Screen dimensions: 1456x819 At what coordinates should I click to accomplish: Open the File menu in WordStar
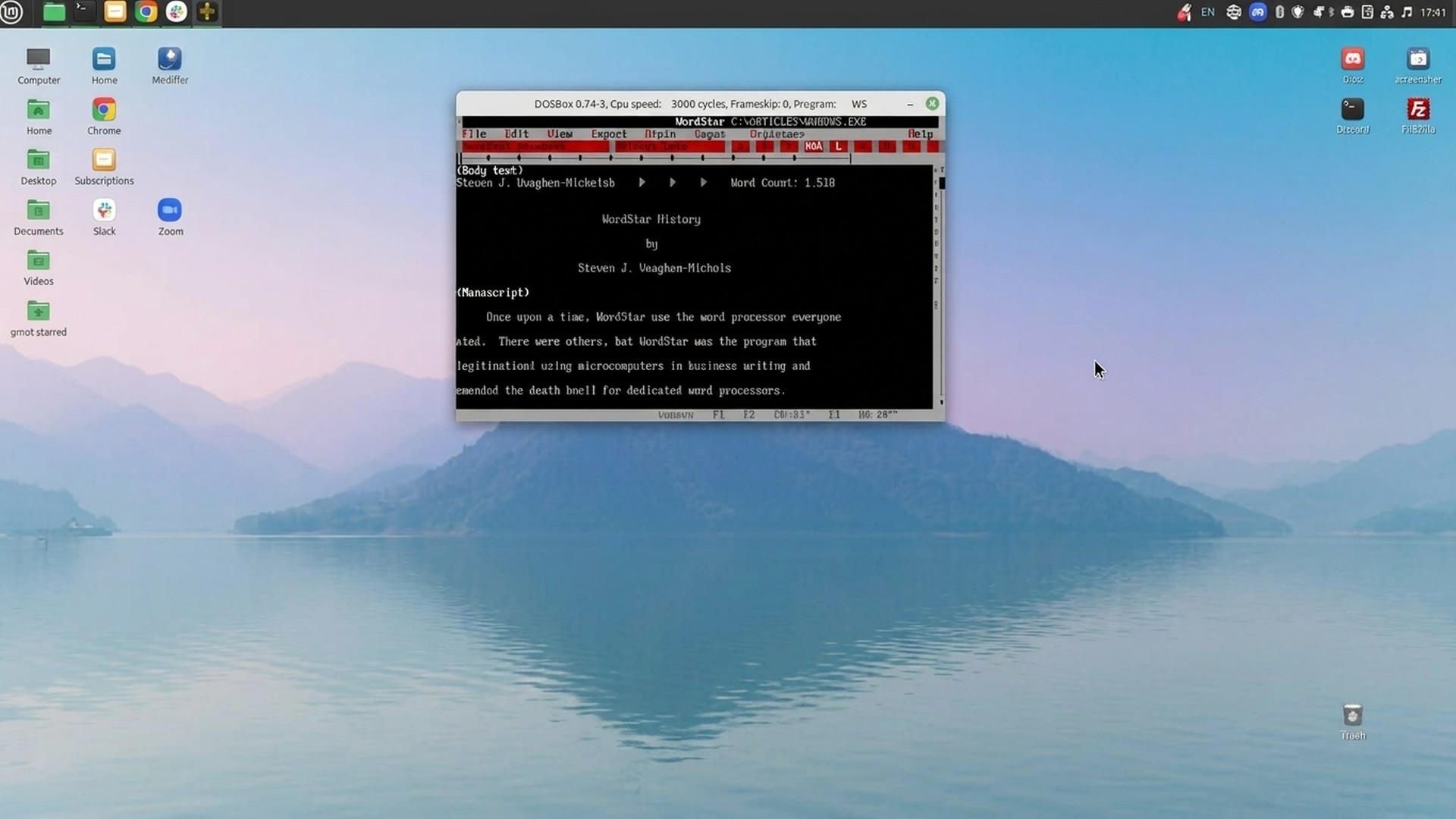pyautogui.click(x=474, y=134)
